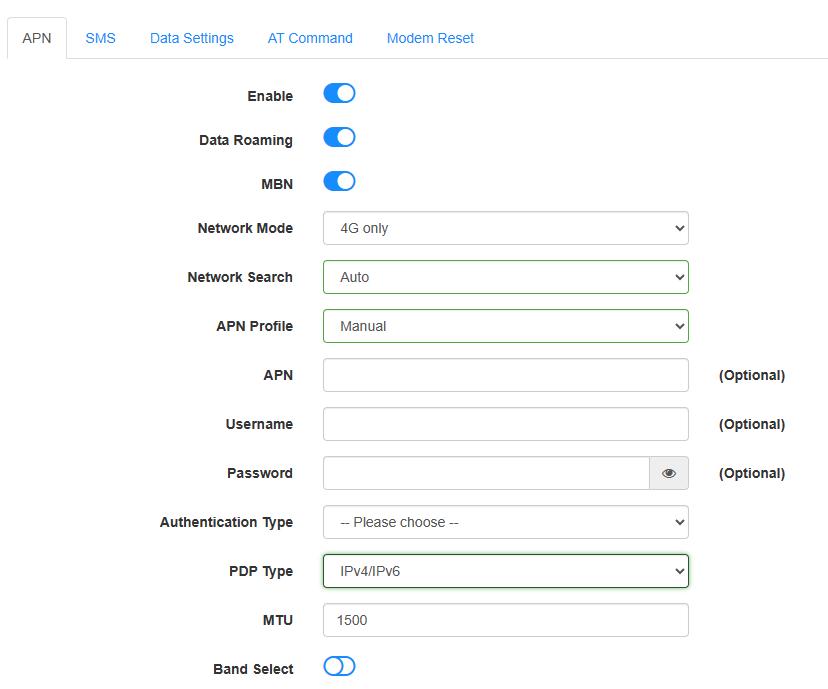Switch to the SMS tab
The height and width of the screenshot is (689, 828).
click(100, 38)
